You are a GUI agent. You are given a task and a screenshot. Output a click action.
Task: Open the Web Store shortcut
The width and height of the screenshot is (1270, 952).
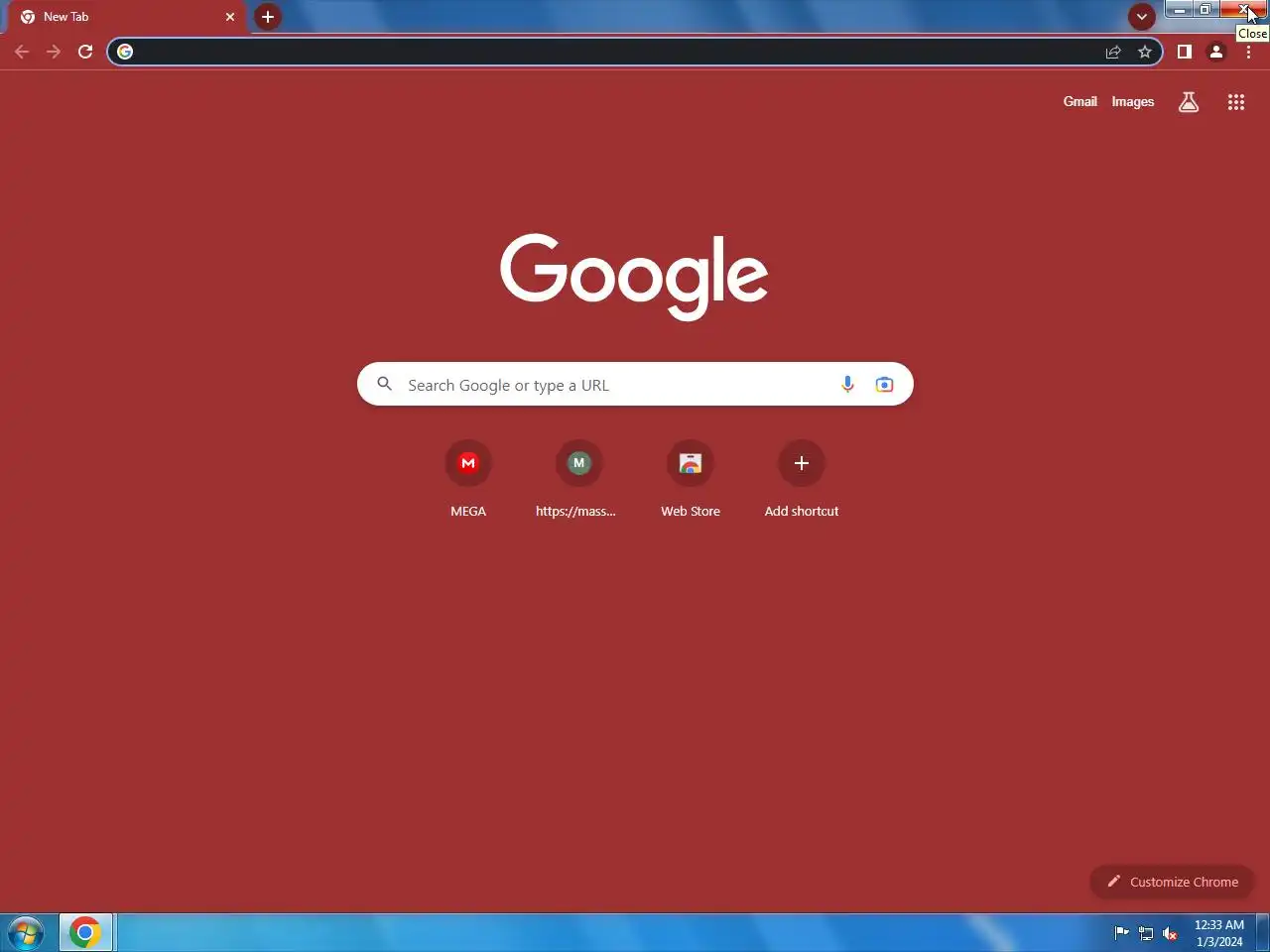691,480
